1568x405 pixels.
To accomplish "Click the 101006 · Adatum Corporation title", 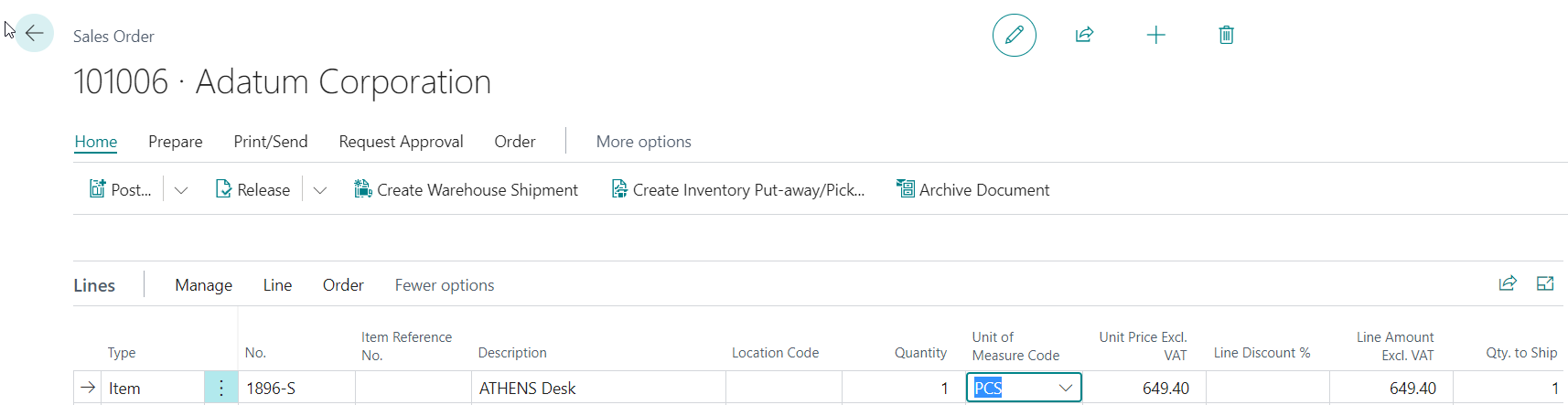I will pyautogui.click(x=282, y=82).
